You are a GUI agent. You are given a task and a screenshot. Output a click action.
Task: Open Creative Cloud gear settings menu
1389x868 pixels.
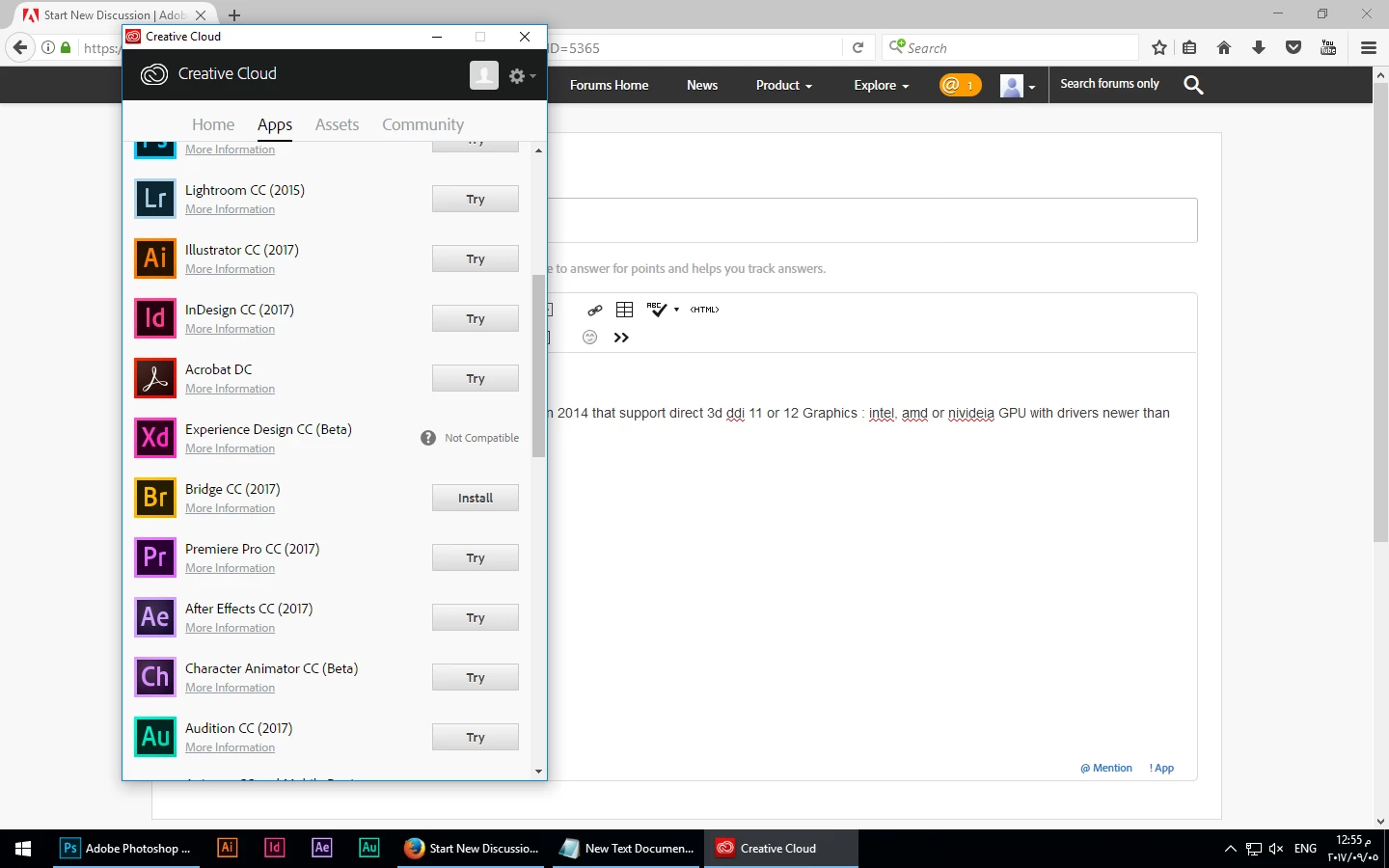click(522, 75)
